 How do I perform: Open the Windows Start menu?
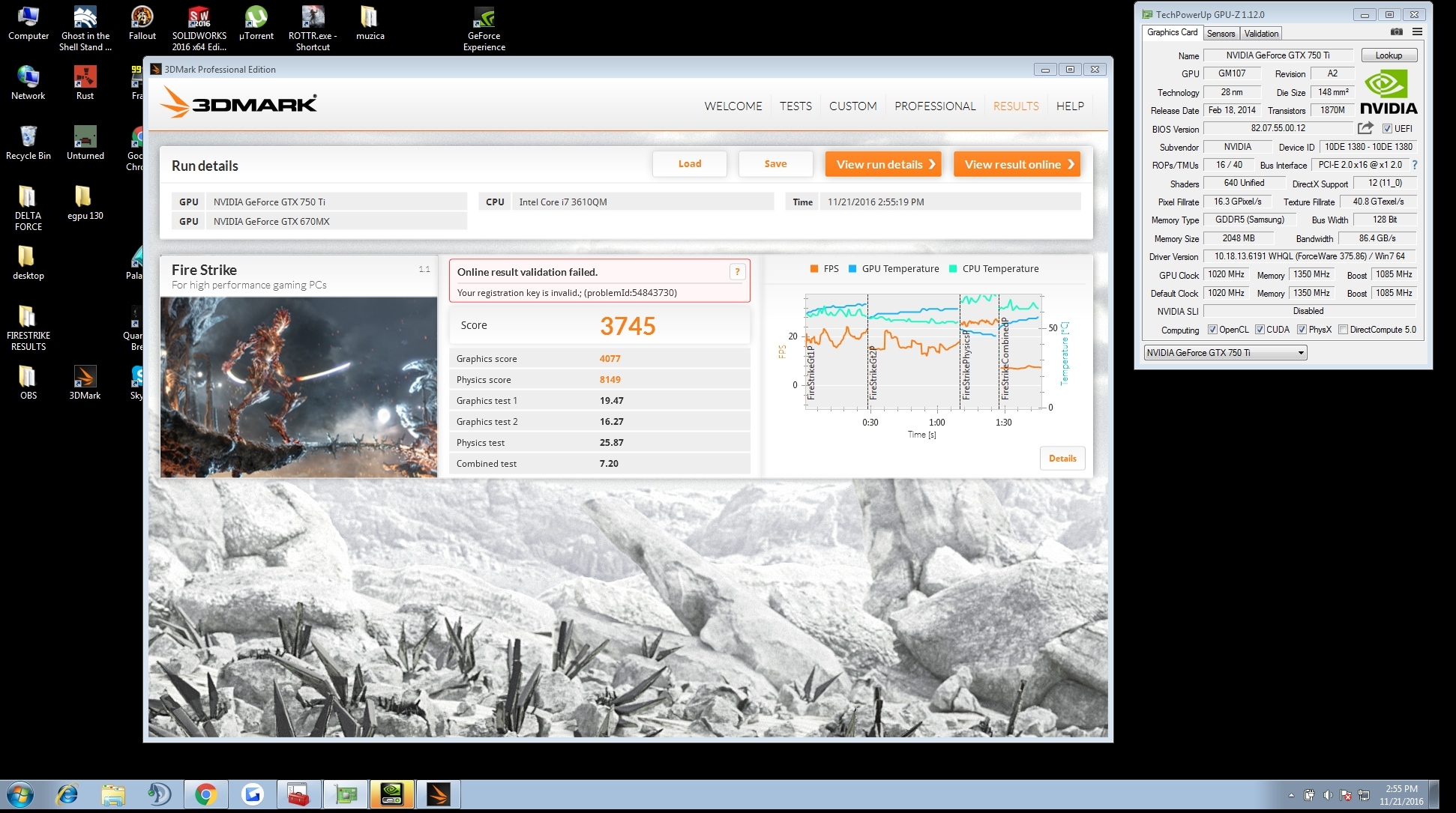(x=19, y=794)
